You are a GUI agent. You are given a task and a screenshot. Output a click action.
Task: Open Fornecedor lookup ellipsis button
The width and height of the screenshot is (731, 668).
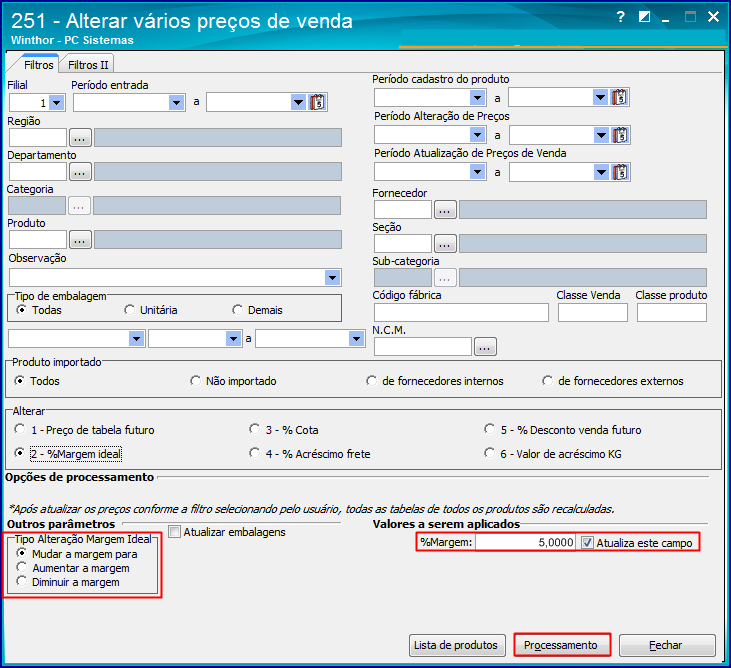pyautogui.click(x=445, y=210)
